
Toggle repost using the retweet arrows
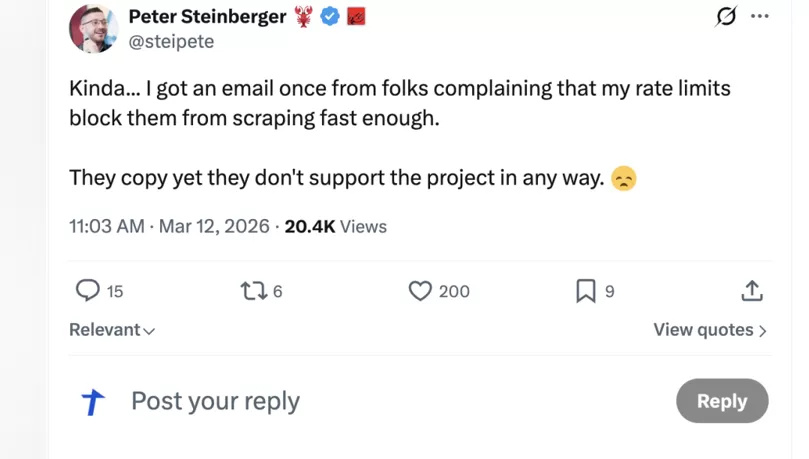point(254,291)
